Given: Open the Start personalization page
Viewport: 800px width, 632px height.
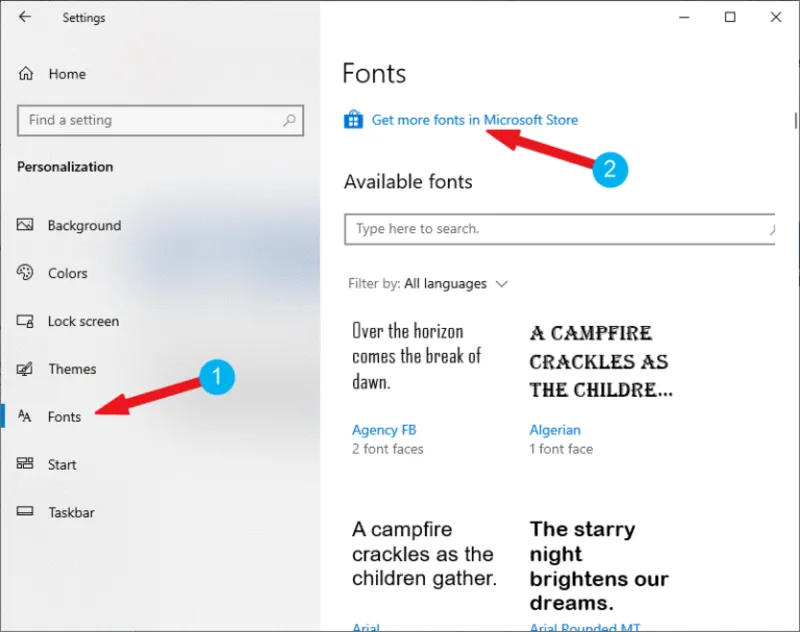Looking at the screenshot, I should (62, 465).
